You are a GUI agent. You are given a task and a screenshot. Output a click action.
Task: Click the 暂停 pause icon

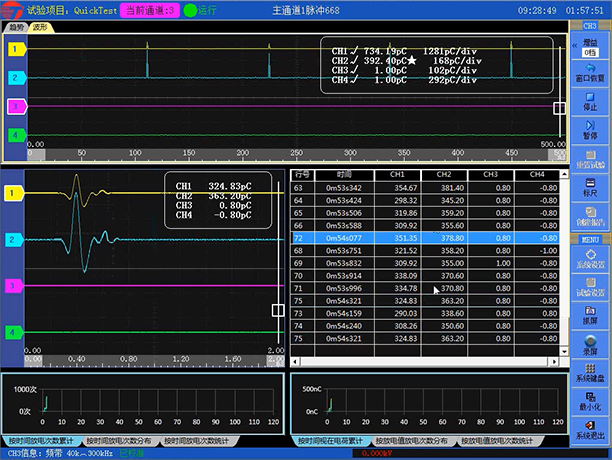590,128
